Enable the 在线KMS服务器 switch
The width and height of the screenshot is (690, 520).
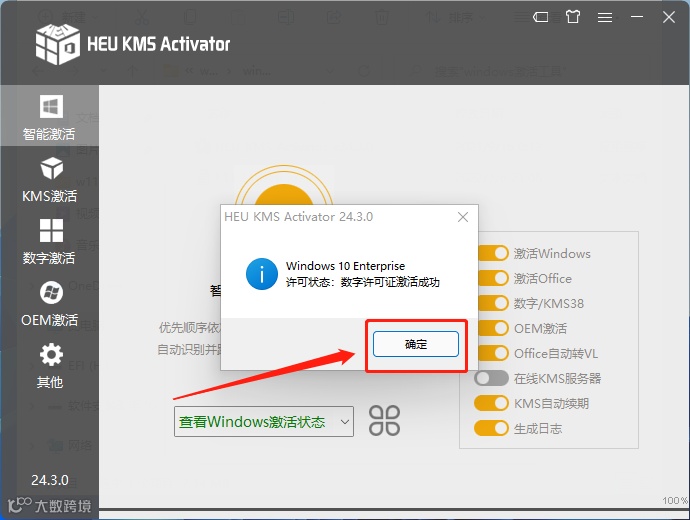click(491, 378)
